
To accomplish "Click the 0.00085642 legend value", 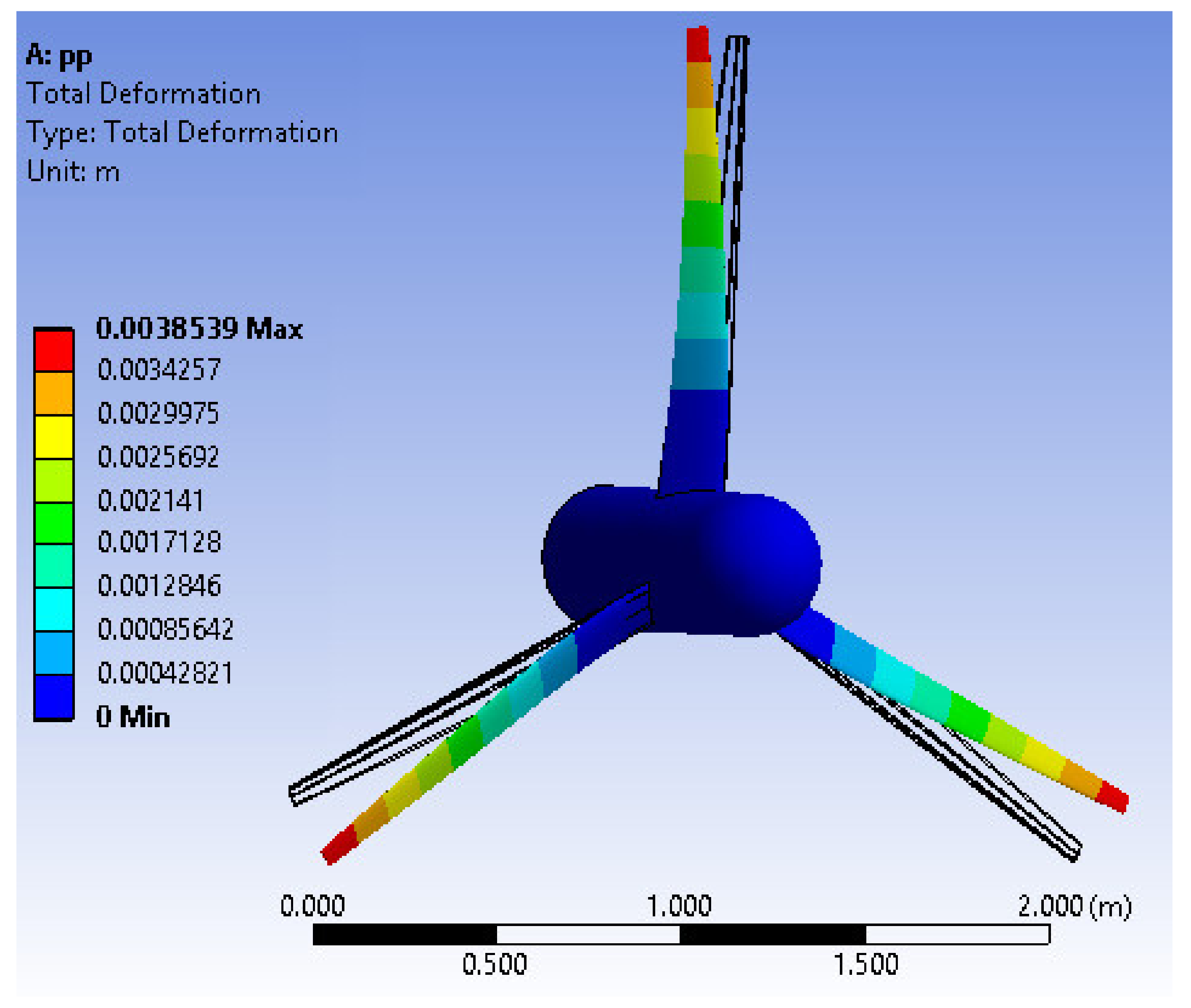I will pos(165,629).
